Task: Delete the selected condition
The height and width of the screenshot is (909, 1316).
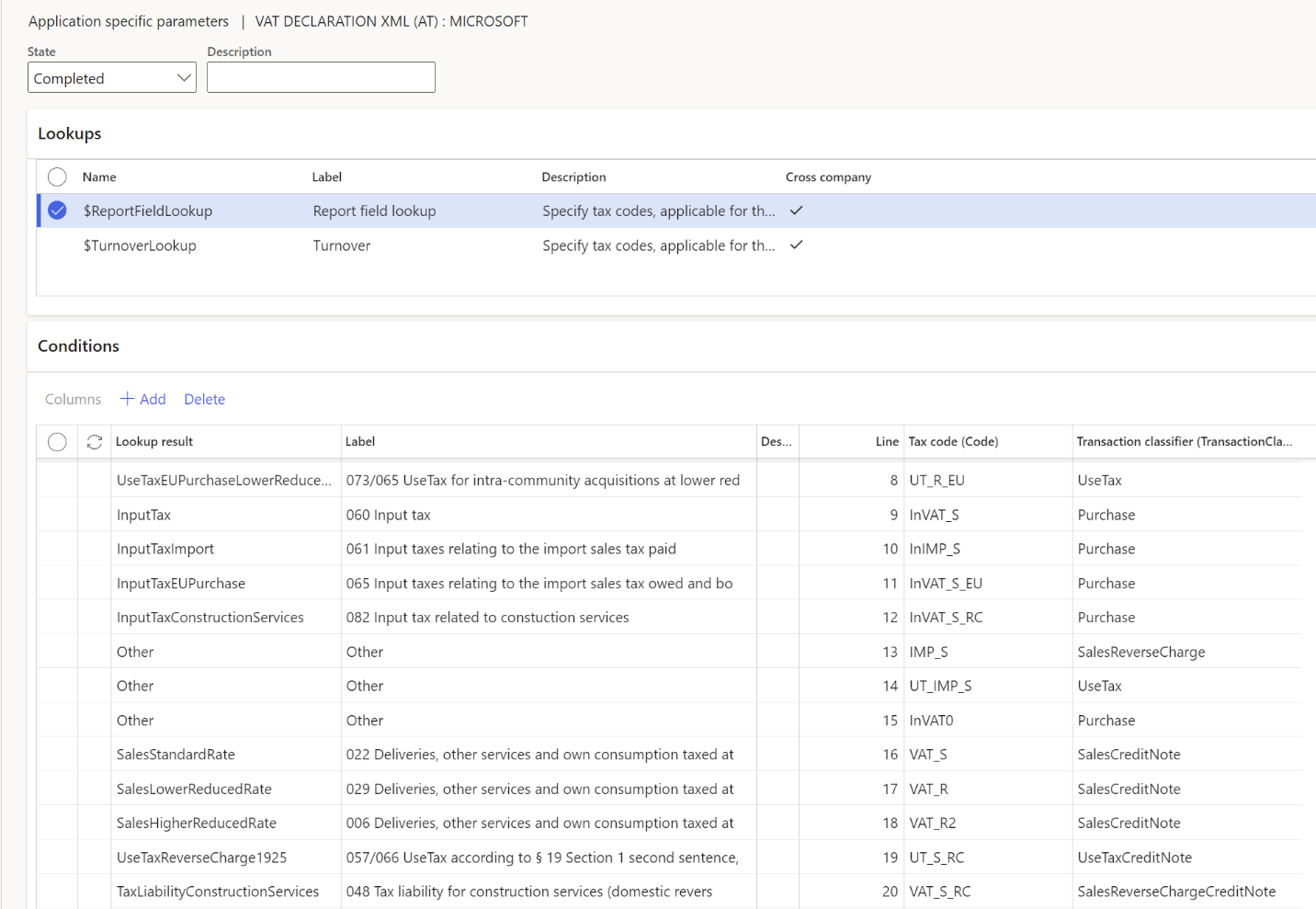Action: tap(204, 399)
